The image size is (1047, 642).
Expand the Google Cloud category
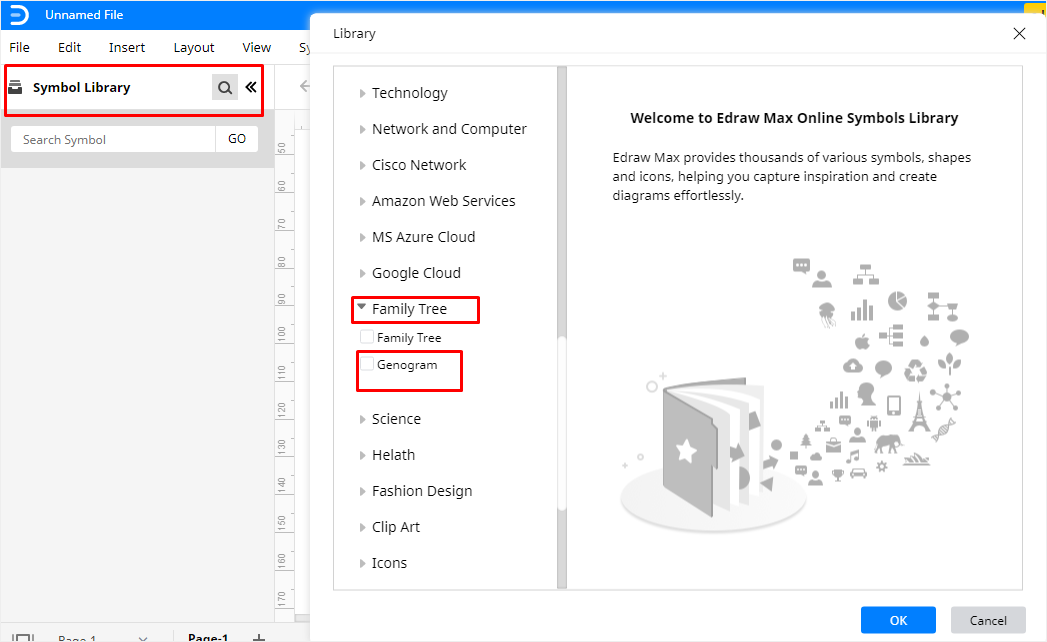(363, 274)
